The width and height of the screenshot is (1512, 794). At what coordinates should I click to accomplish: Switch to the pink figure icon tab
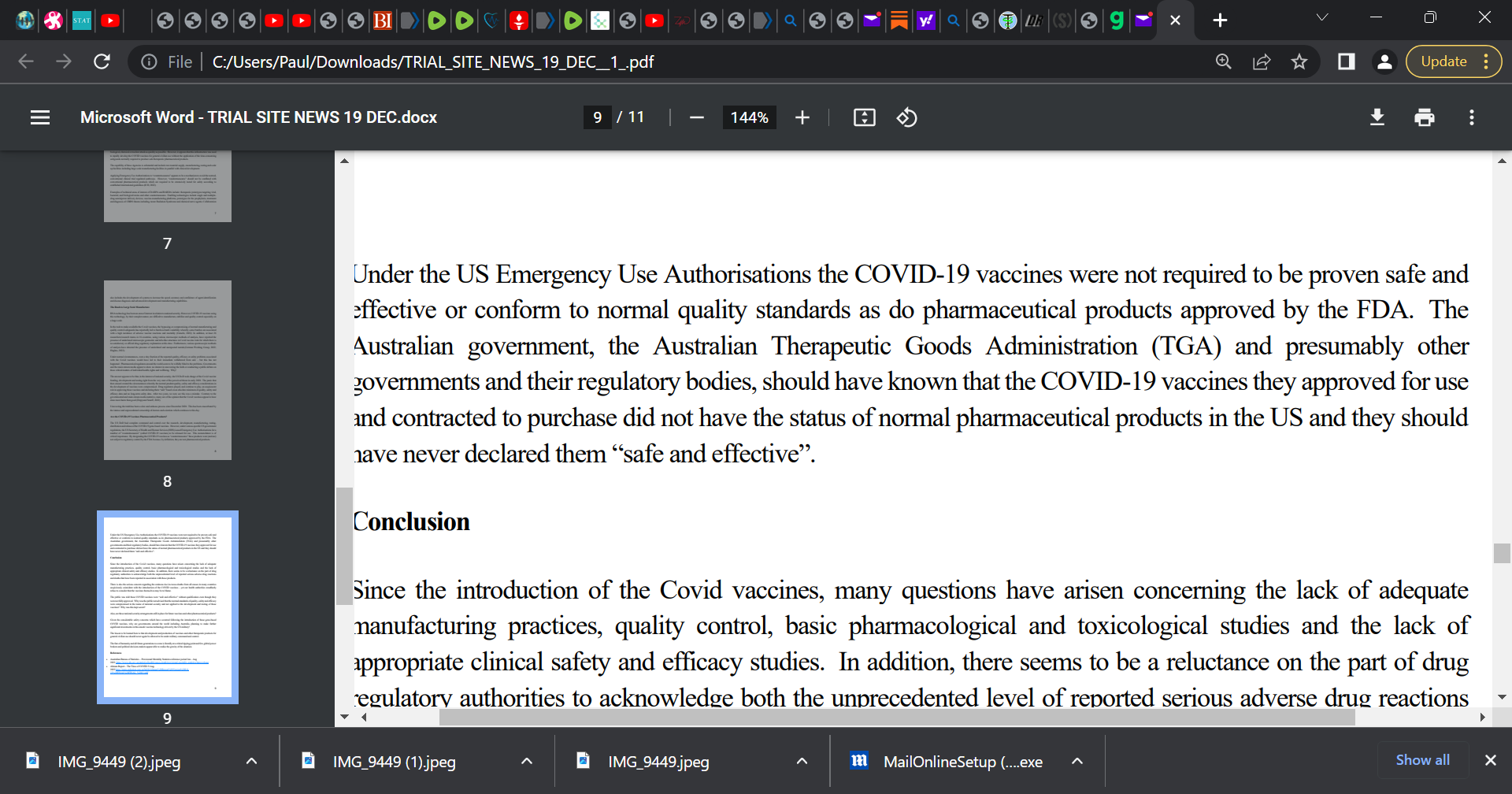(x=54, y=20)
